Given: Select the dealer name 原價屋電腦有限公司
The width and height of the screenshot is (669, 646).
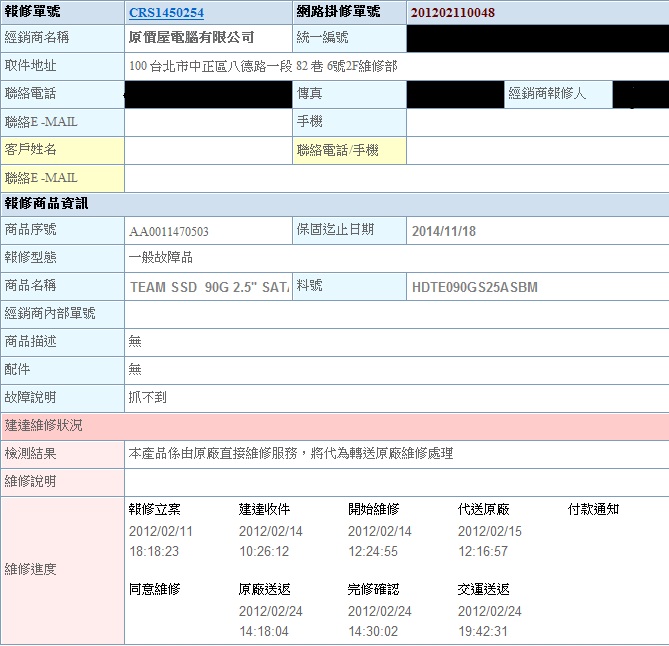Looking at the screenshot, I should 192,38.
